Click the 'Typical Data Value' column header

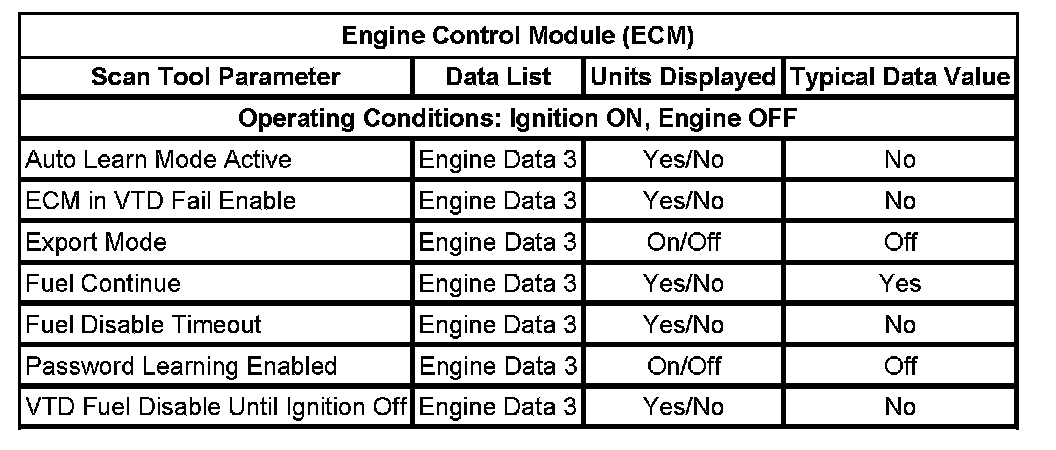(900, 77)
